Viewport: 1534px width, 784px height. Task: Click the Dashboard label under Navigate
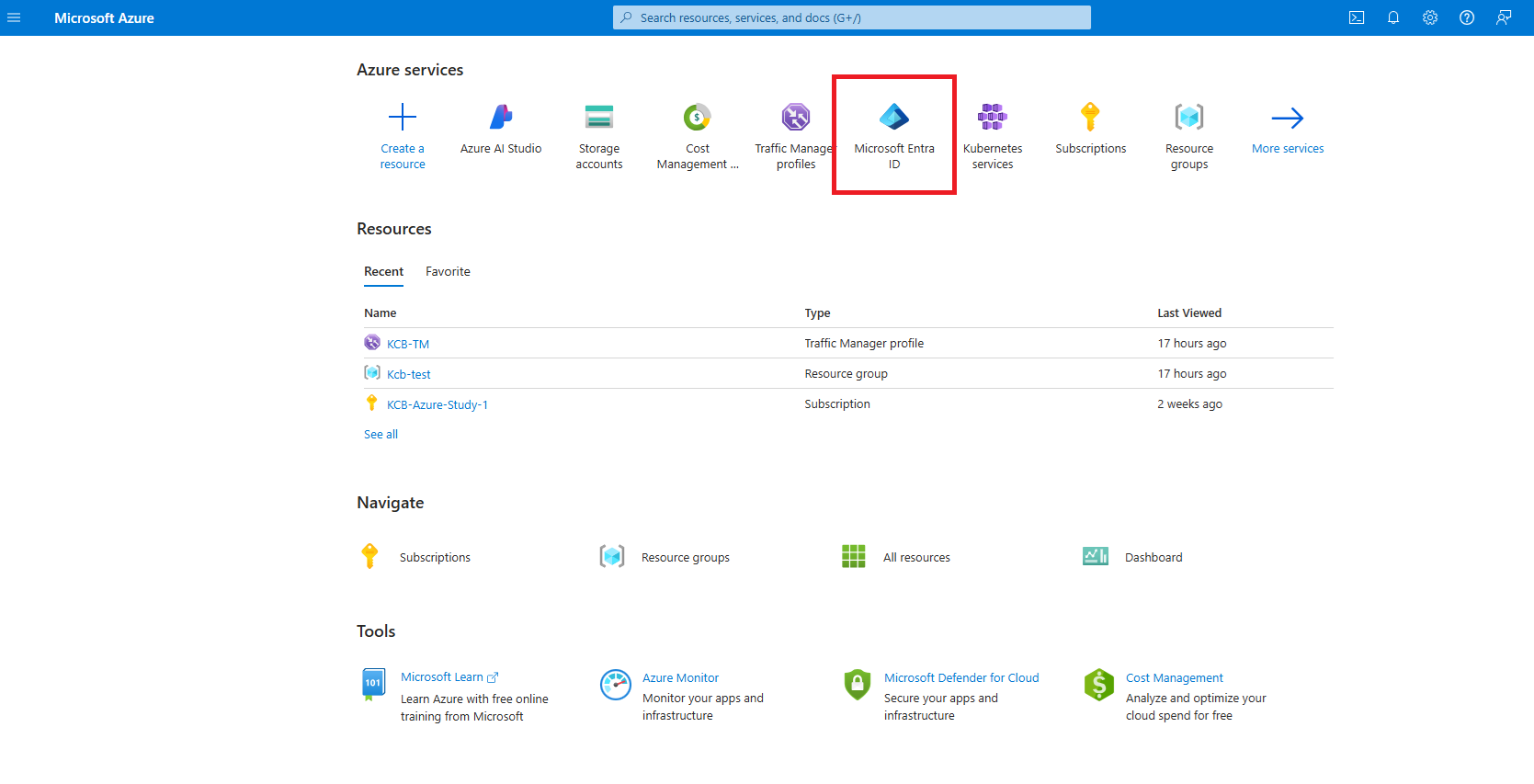(1153, 557)
